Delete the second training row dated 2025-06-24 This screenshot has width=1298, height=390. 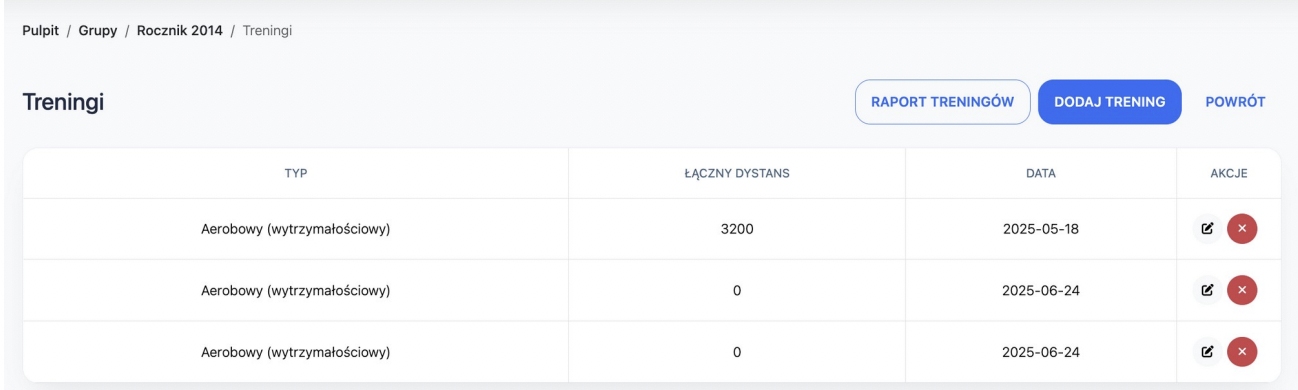tap(1242, 291)
